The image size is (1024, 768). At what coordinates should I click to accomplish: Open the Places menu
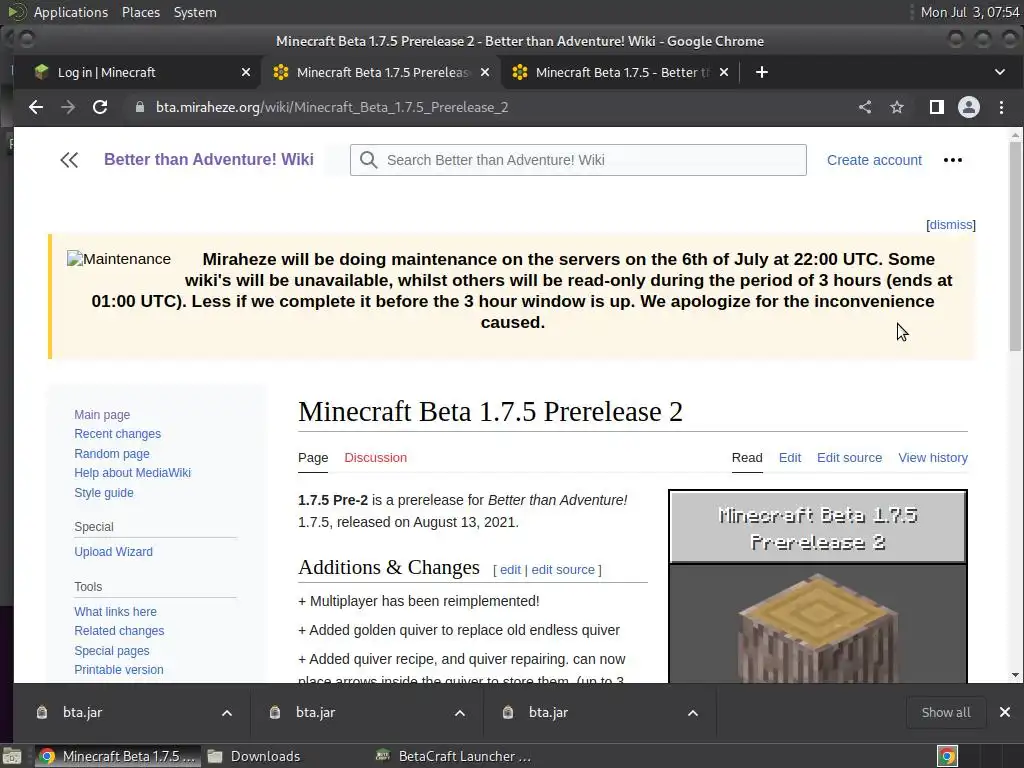[140, 12]
